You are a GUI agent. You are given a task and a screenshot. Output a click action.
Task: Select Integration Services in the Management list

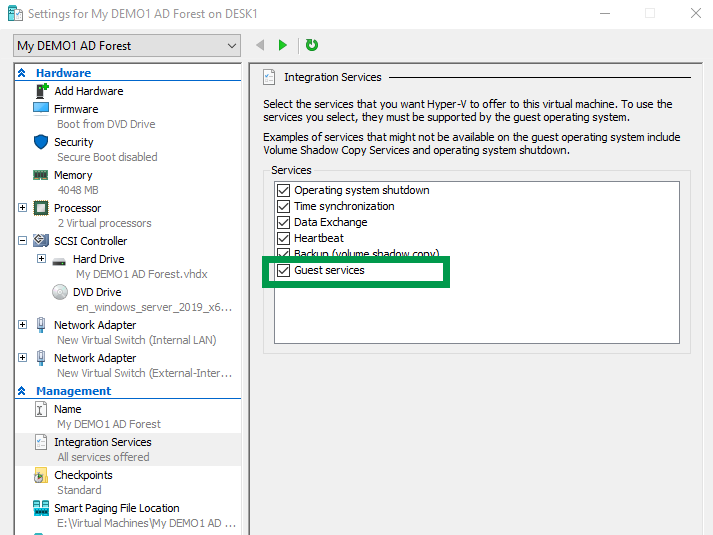(102, 442)
